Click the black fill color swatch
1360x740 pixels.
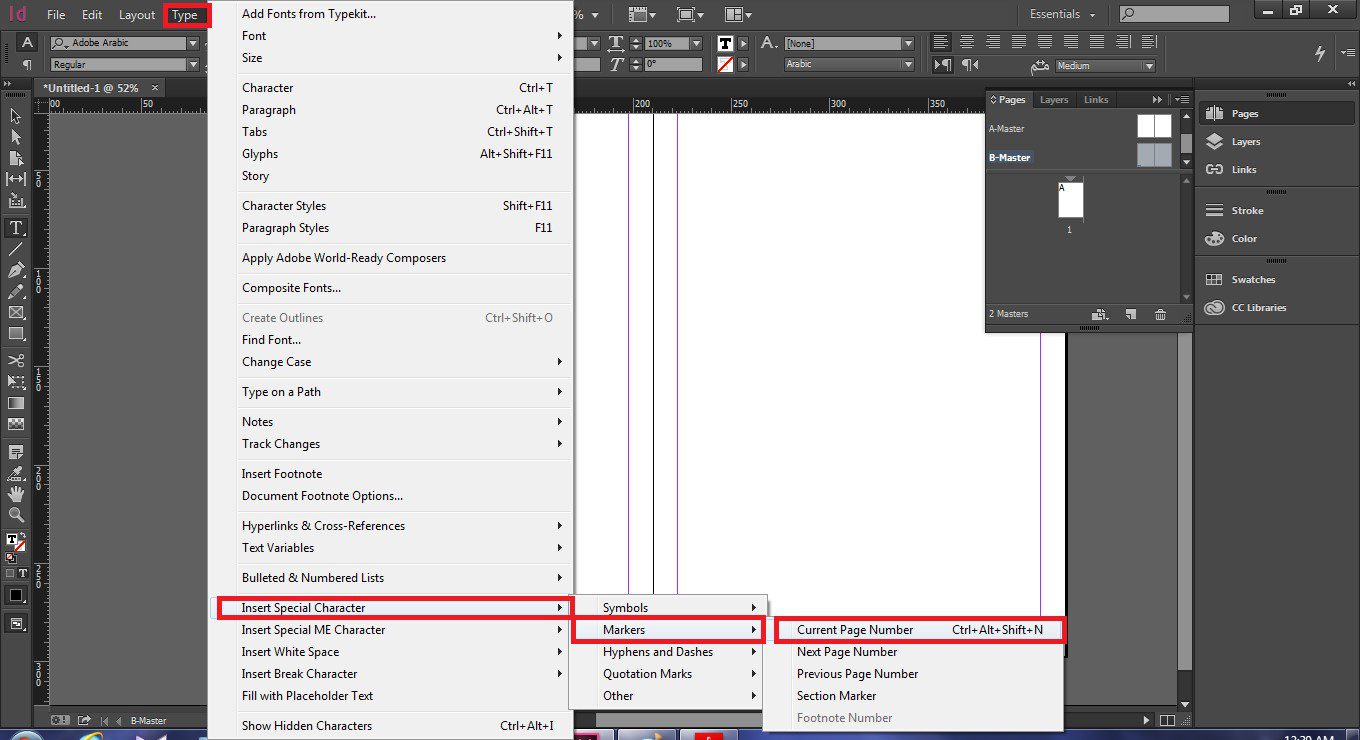[15, 595]
